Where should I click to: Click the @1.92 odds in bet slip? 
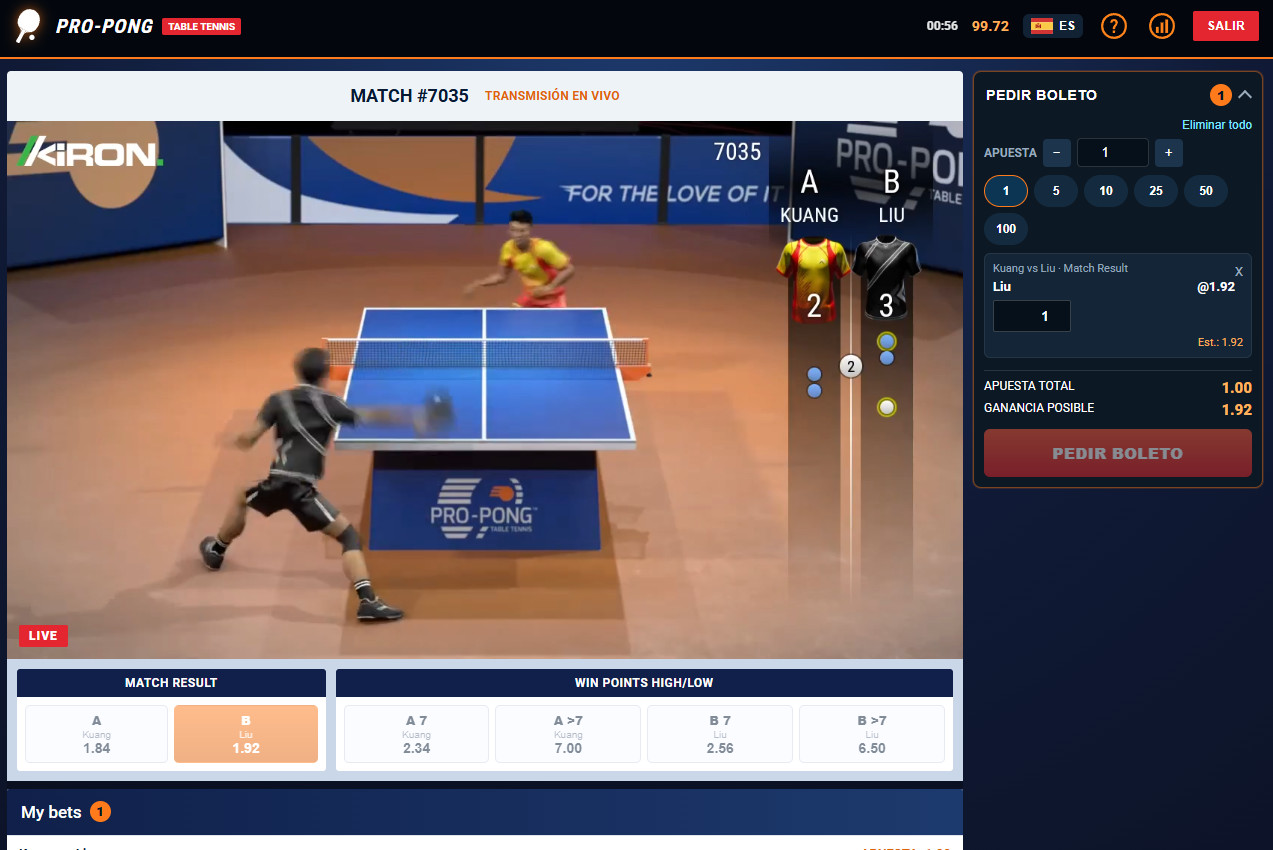tap(1216, 286)
